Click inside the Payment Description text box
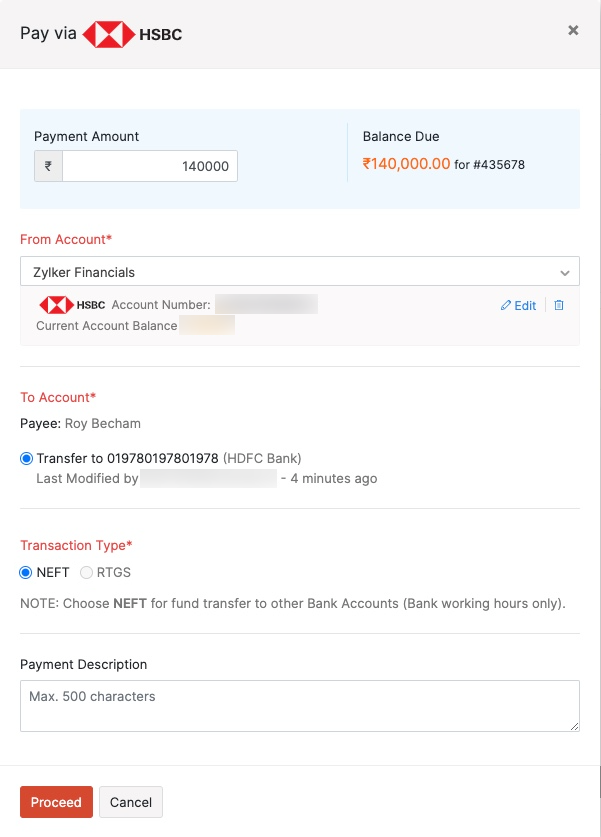The width and height of the screenshot is (601, 837). click(x=300, y=705)
